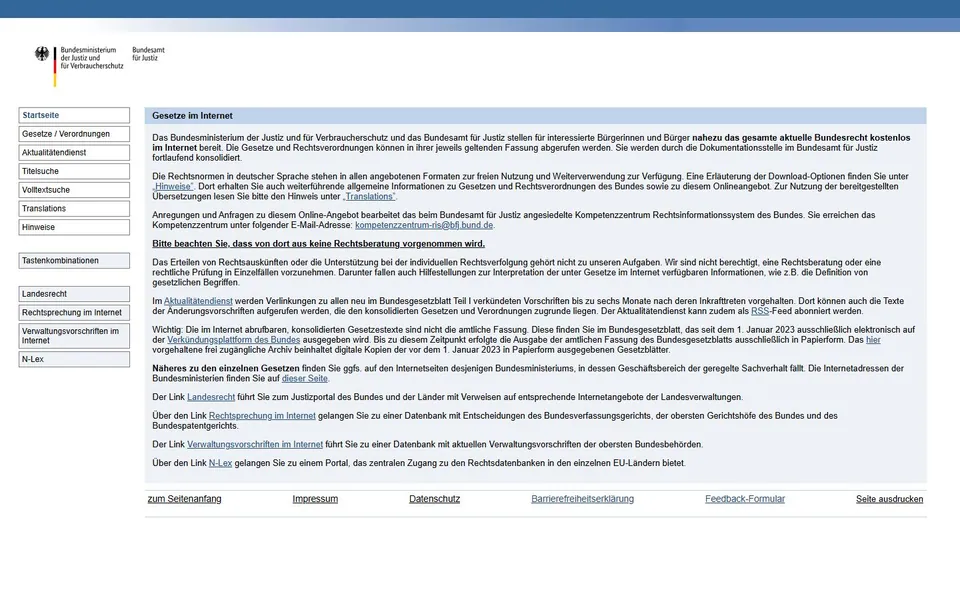Open Landesrecht in the sidebar menu
Image resolution: width=960 pixels, height=600 pixels.
74,294
